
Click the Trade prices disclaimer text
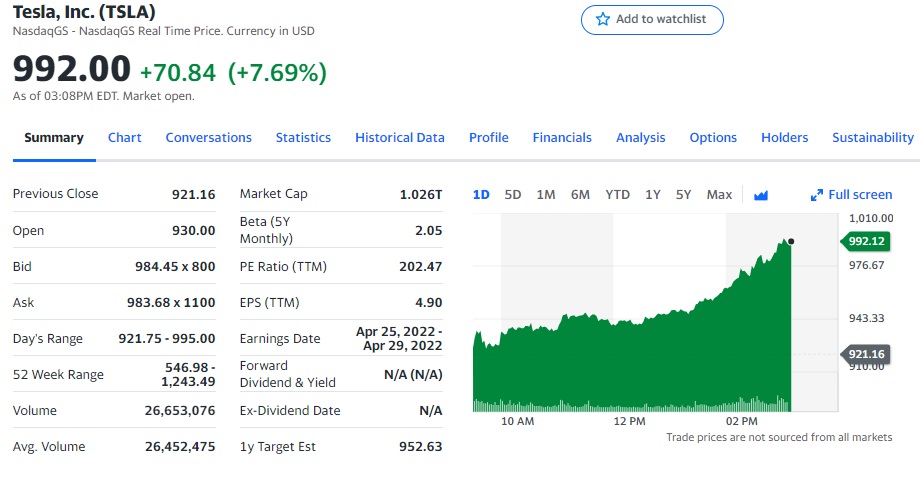(x=779, y=437)
